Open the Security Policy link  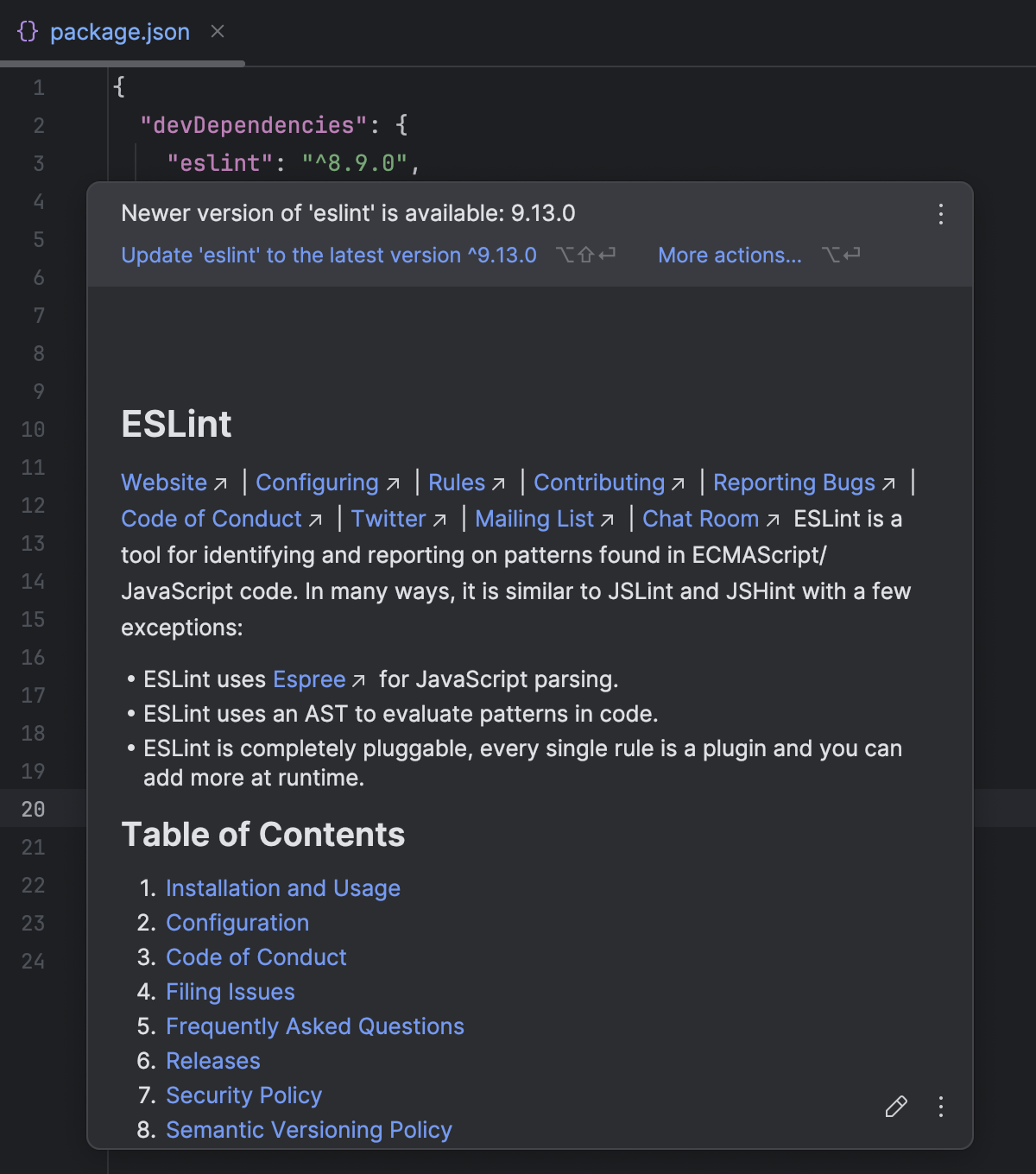[243, 1095]
